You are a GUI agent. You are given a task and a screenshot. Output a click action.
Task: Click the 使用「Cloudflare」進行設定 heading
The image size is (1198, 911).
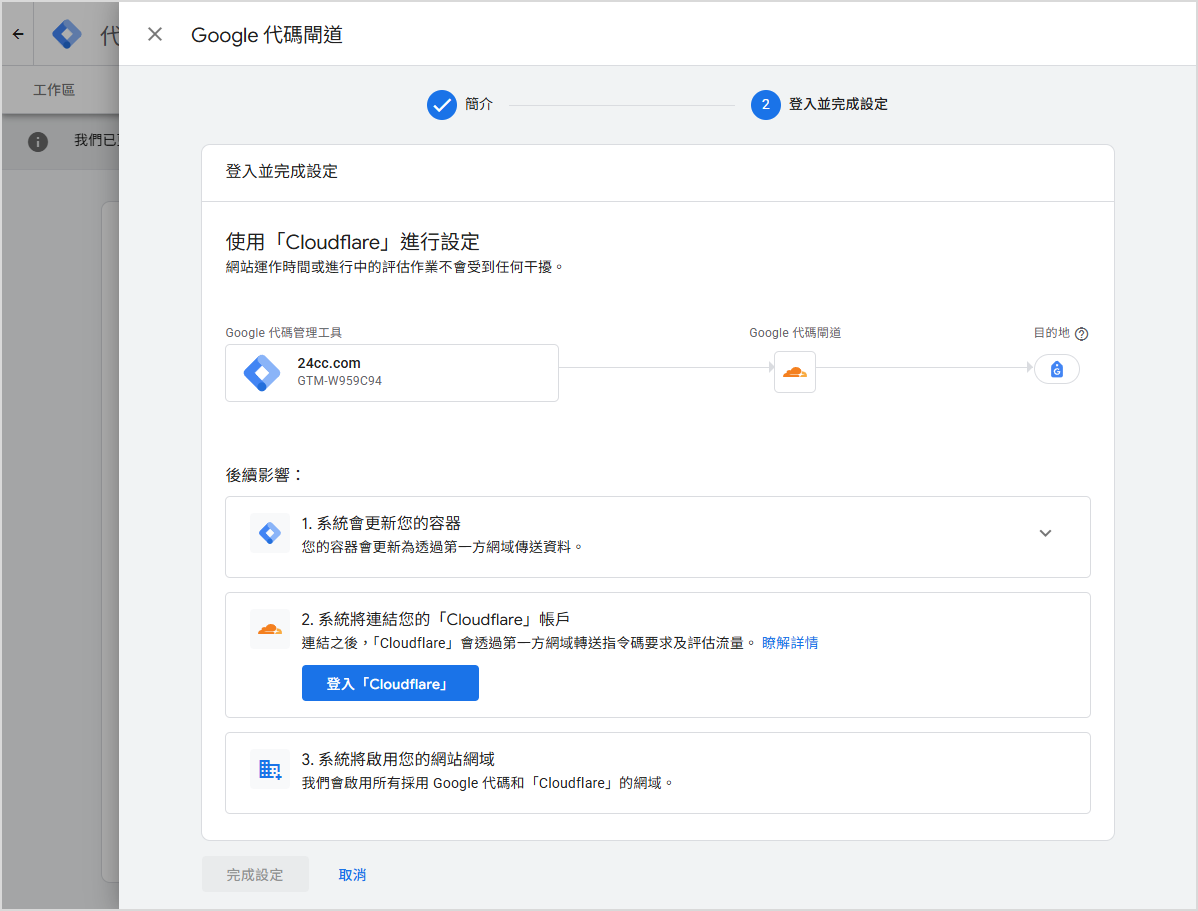pos(352,242)
